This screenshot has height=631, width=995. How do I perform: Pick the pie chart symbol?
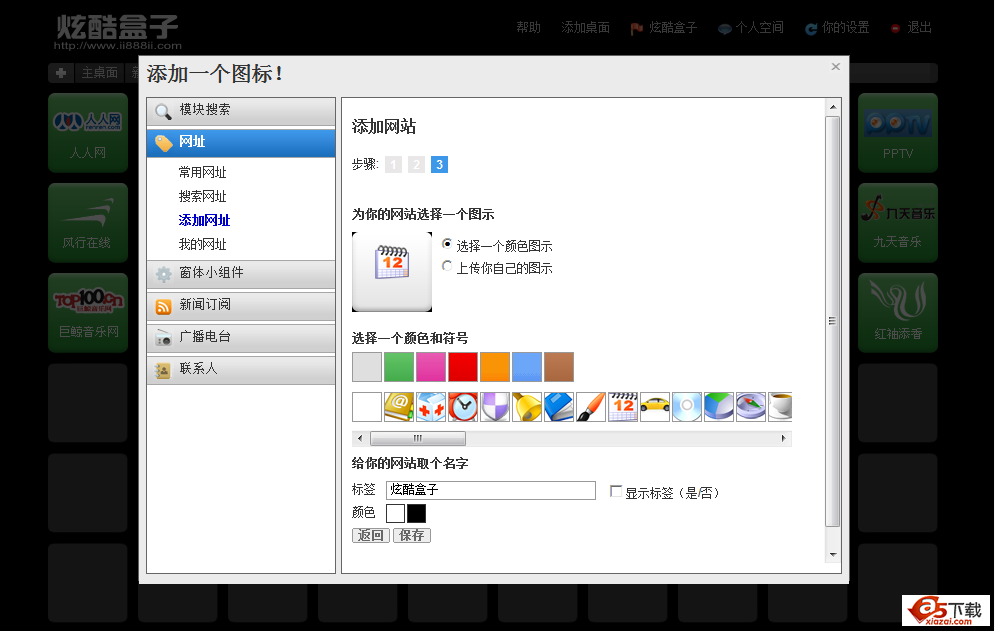(x=719, y=407)
